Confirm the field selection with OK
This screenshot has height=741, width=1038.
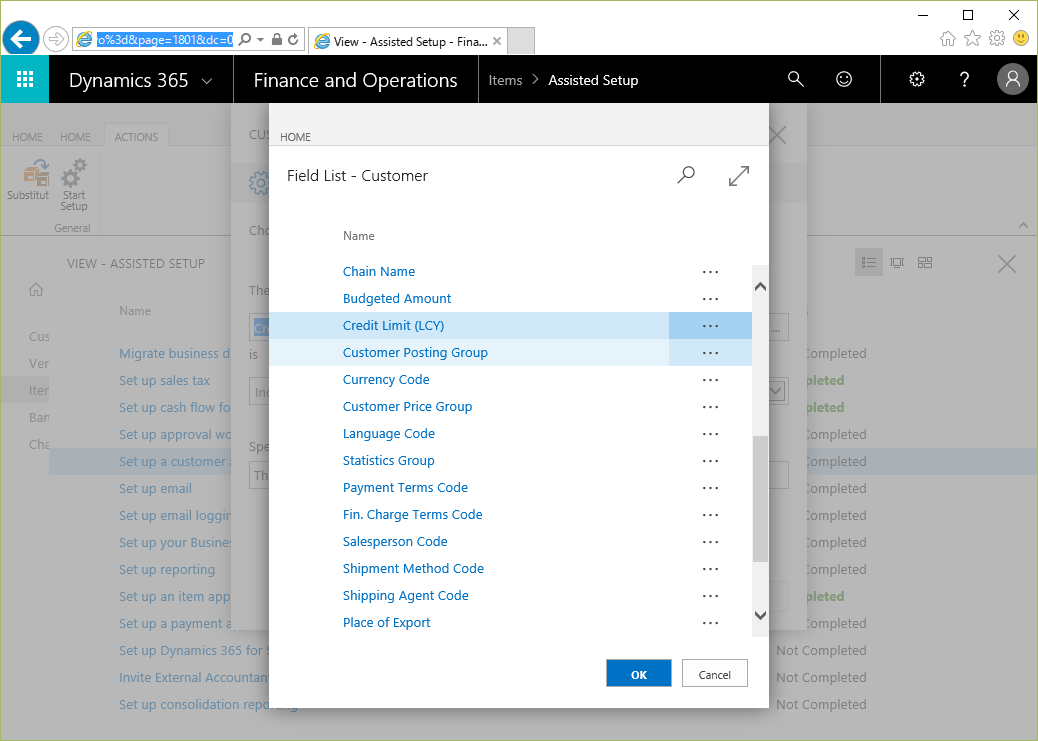(x=638, y=673)
